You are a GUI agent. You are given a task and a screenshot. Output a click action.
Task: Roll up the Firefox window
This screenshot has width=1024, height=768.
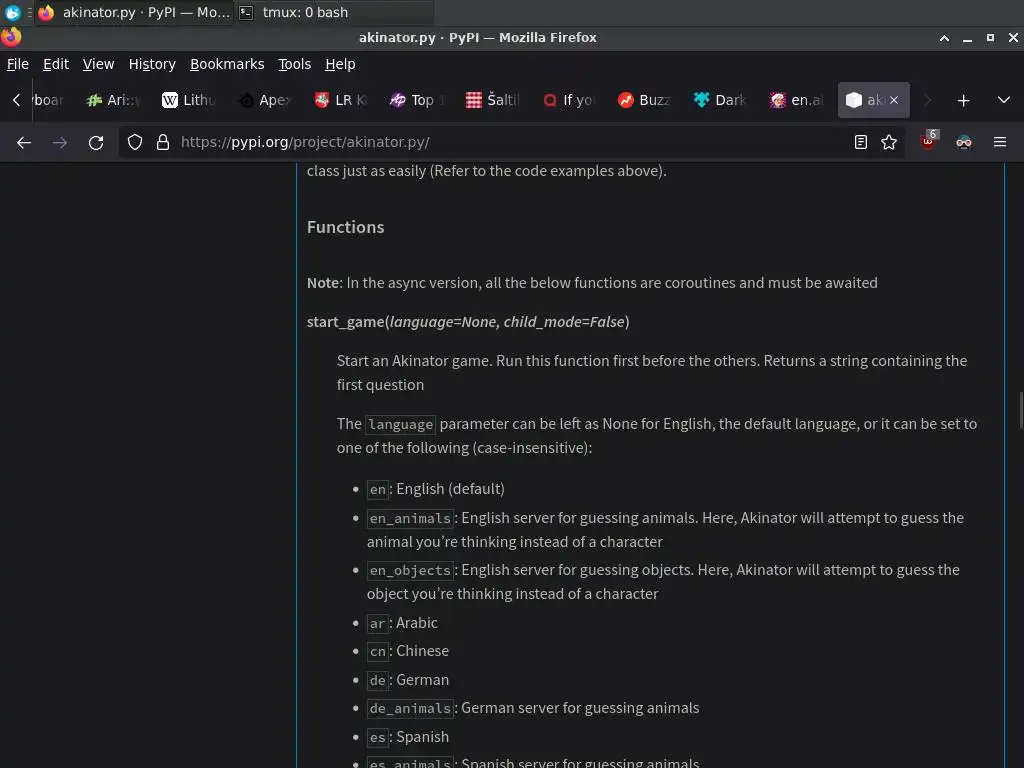(944, 38)
